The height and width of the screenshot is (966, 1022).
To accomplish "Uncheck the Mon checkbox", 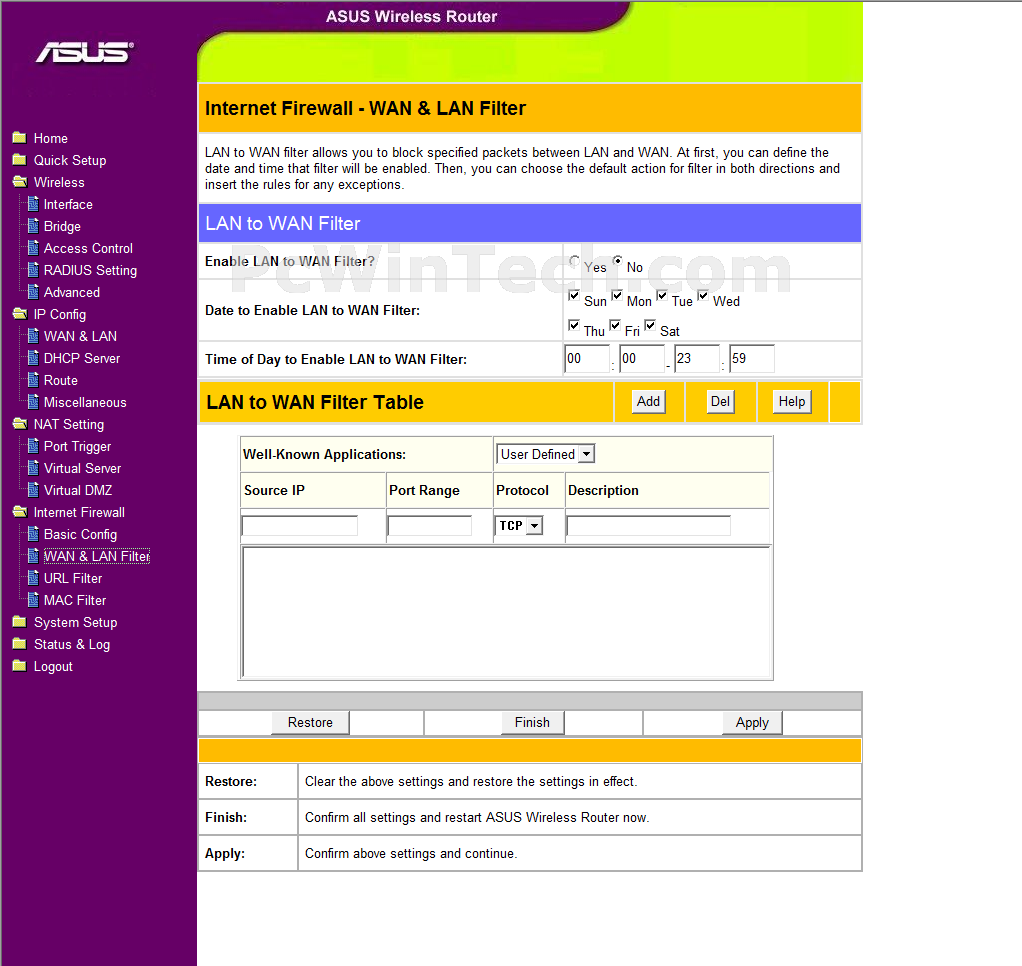I will [x=617, y=295].
